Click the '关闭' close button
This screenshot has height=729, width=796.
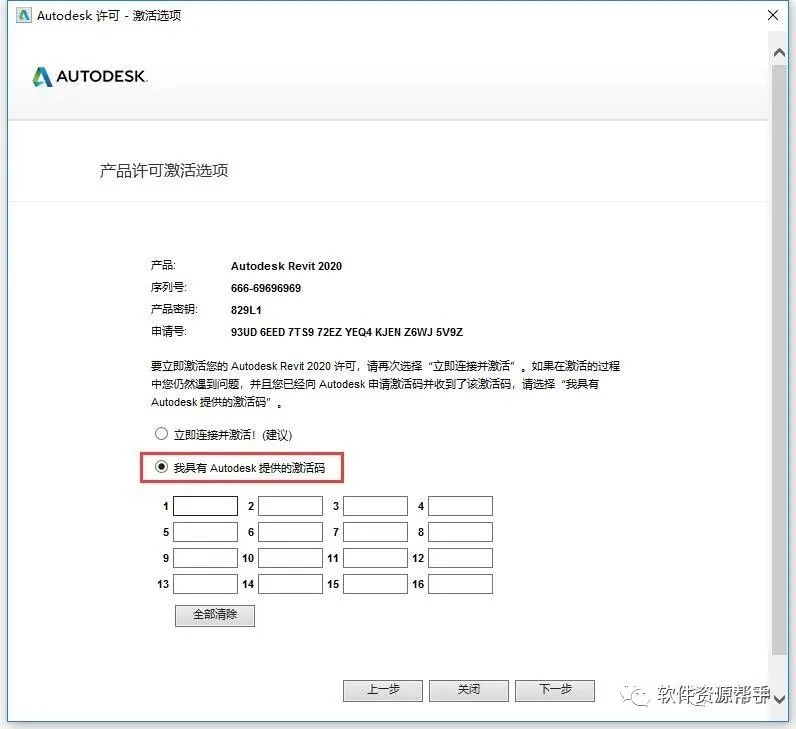coord(469,690)
